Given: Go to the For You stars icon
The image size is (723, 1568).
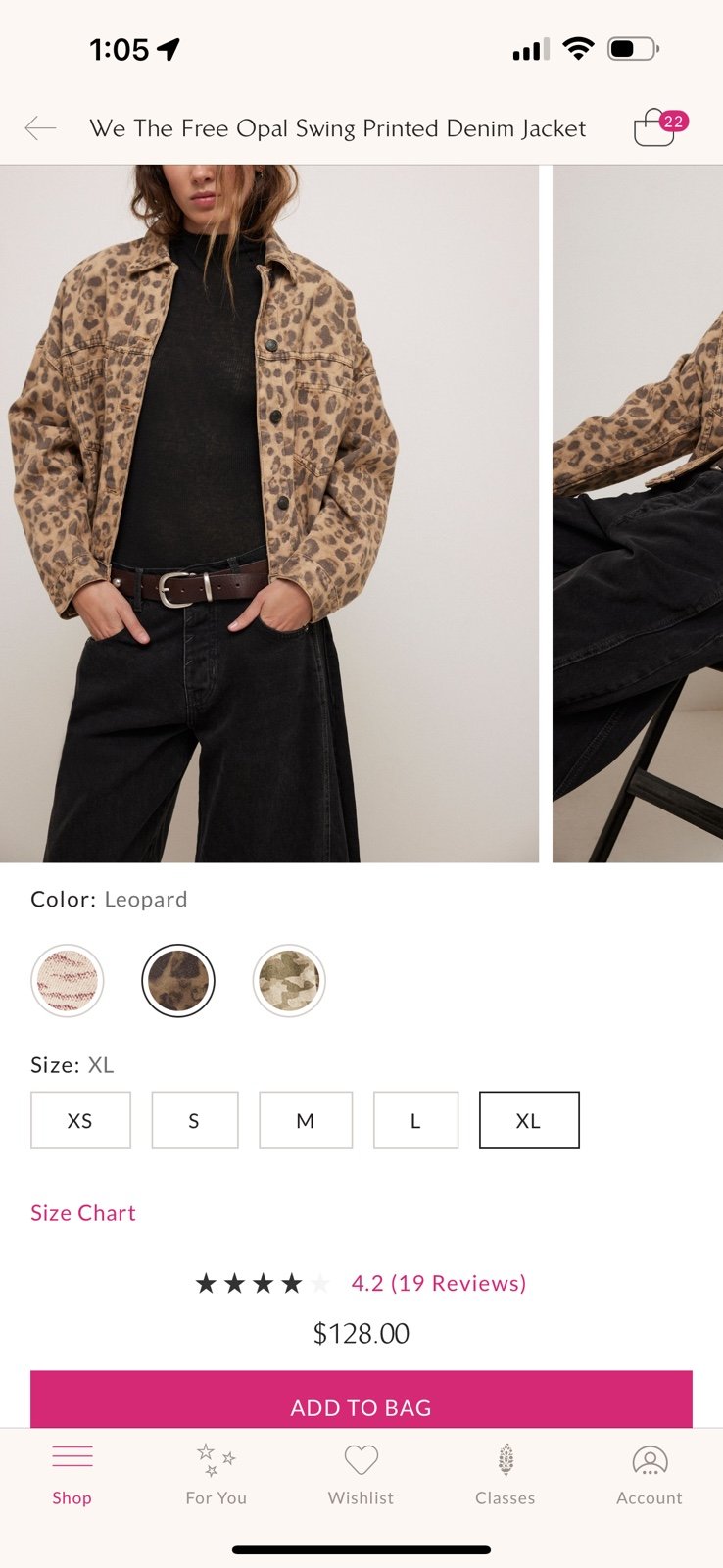Looking at the screenshot, I should [216, 1460].
